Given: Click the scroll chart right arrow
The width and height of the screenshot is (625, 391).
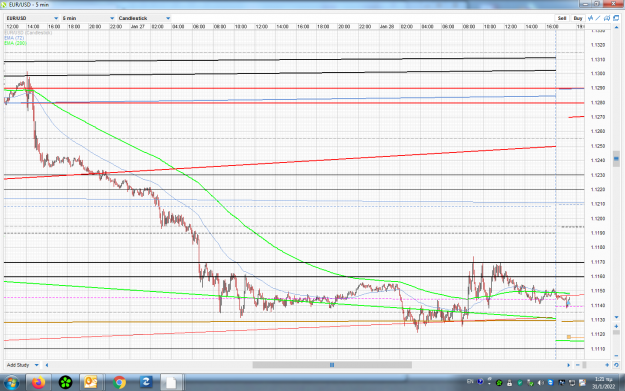Looking at the screenshot, I should [x=568, y=365].
